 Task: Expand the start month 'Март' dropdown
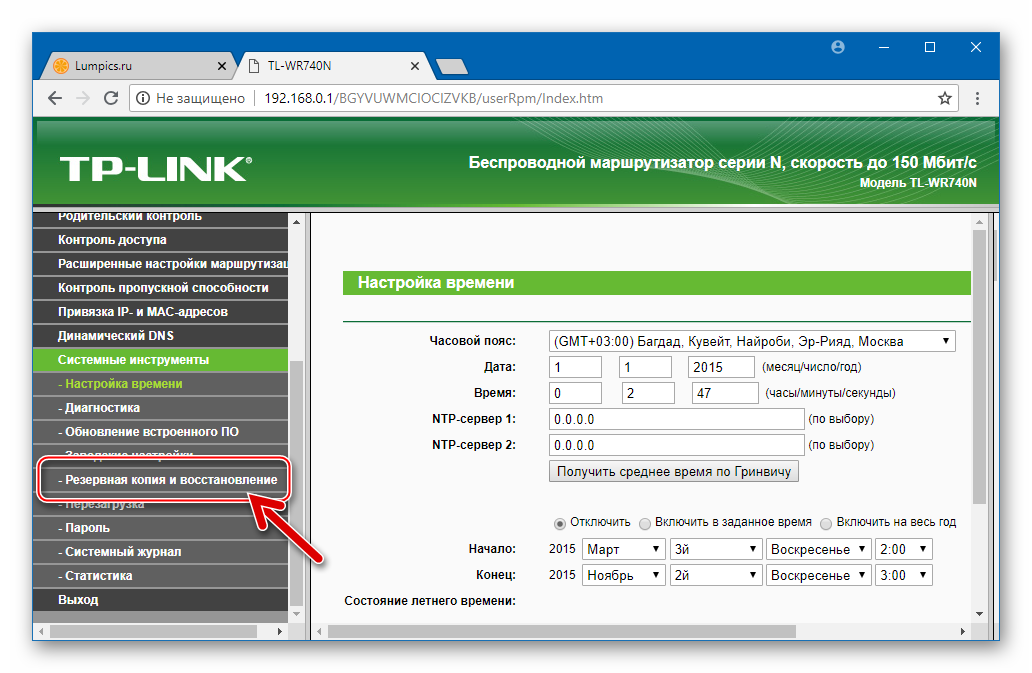(625, 549)
